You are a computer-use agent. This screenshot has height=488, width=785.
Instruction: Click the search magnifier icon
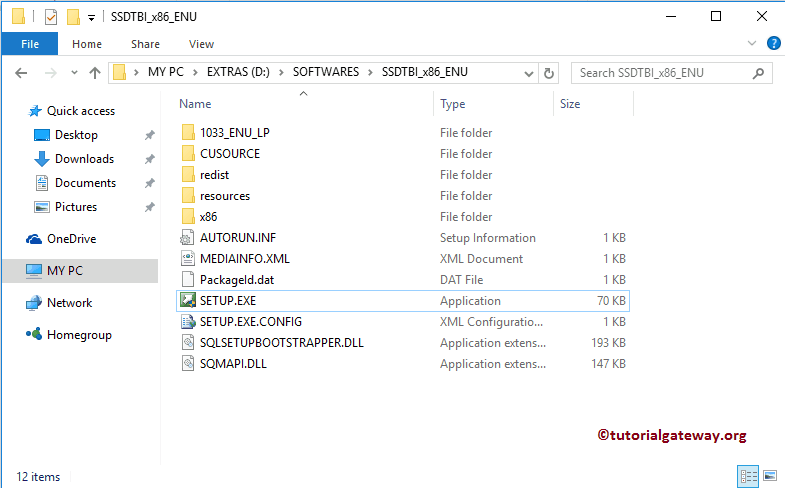(758, 73)
